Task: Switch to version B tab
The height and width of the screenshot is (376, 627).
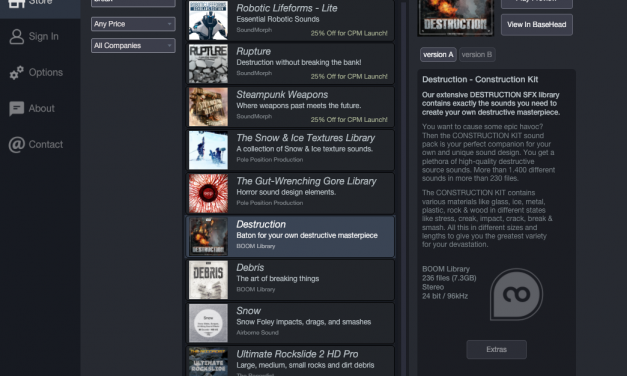Action: (477, 55)
